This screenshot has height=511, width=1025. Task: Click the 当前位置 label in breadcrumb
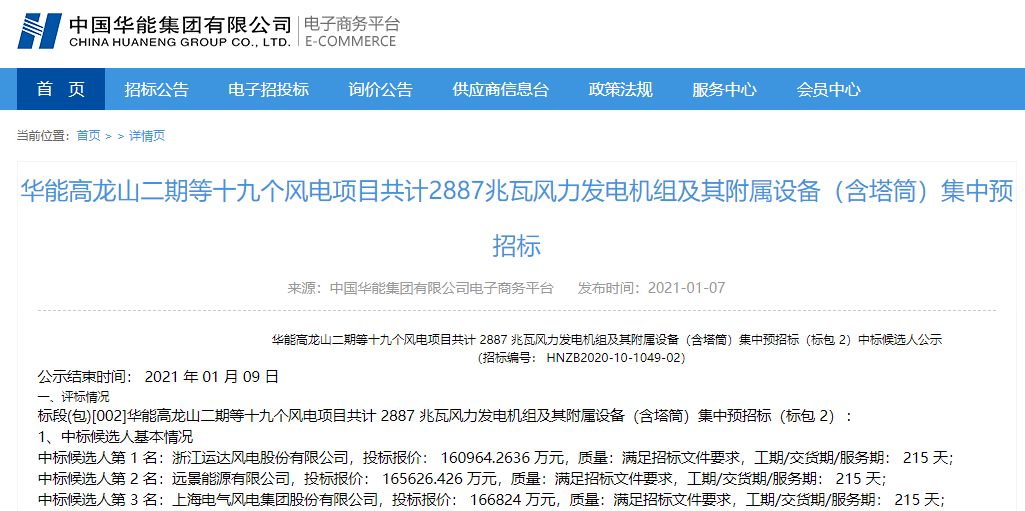[x=43, y=136]
